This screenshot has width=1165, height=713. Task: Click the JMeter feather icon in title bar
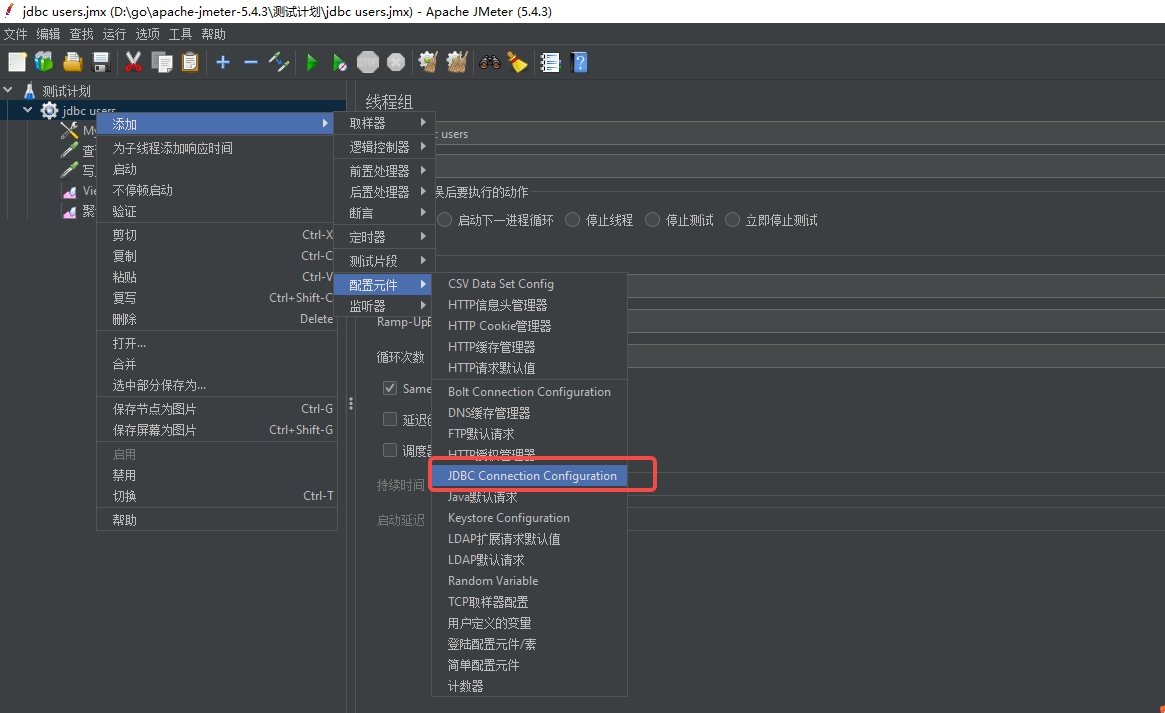point(10,10)
